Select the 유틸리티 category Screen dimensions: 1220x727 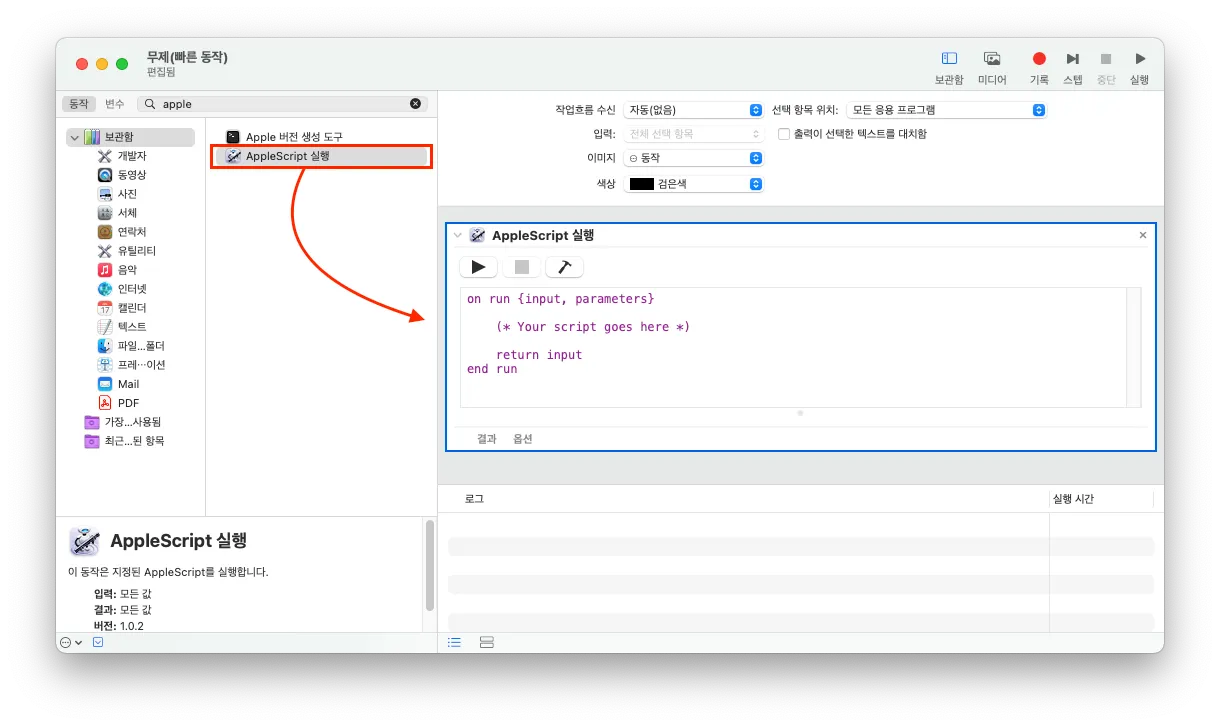click(136, 251)
